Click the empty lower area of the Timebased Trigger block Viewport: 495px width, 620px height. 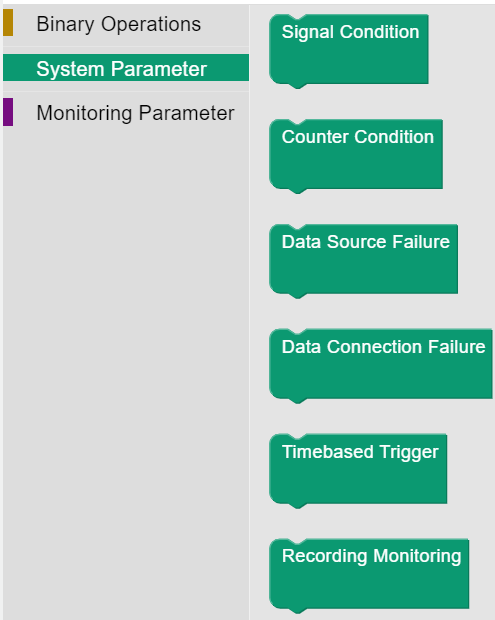pyautogui.click(x=358, y=483)
